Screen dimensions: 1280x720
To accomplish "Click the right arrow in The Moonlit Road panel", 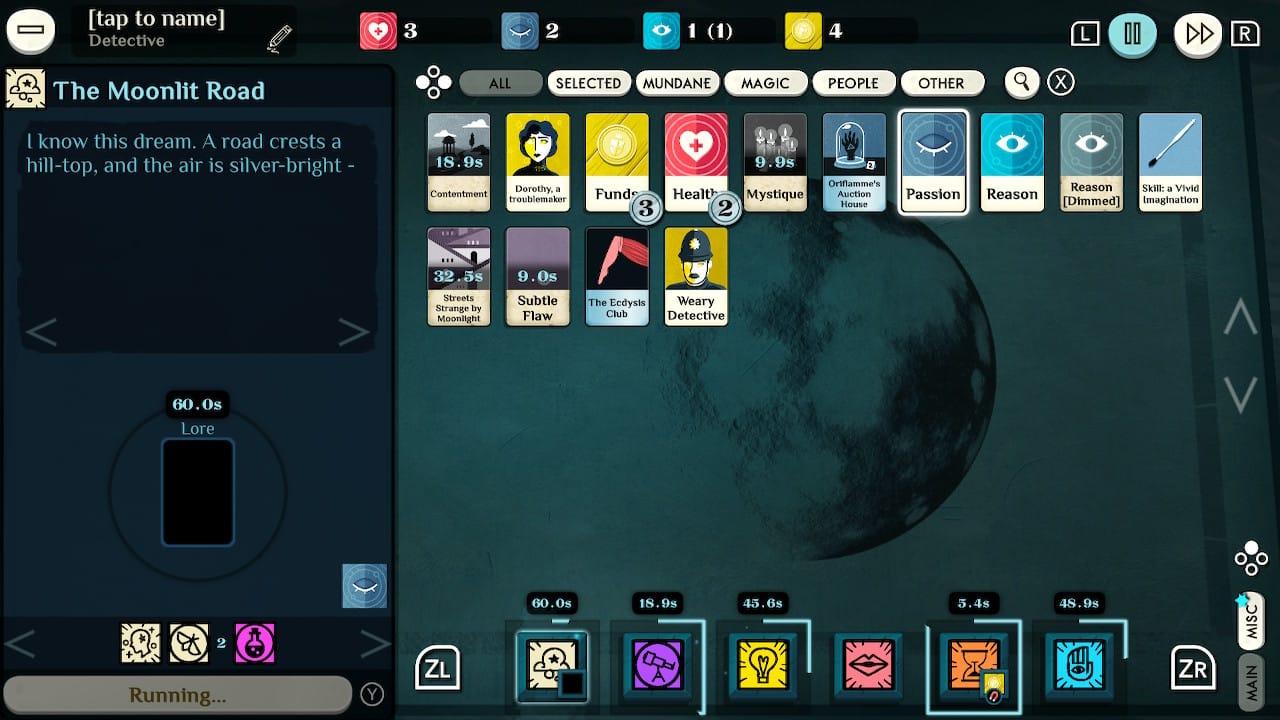I will (x=354, y=330).
